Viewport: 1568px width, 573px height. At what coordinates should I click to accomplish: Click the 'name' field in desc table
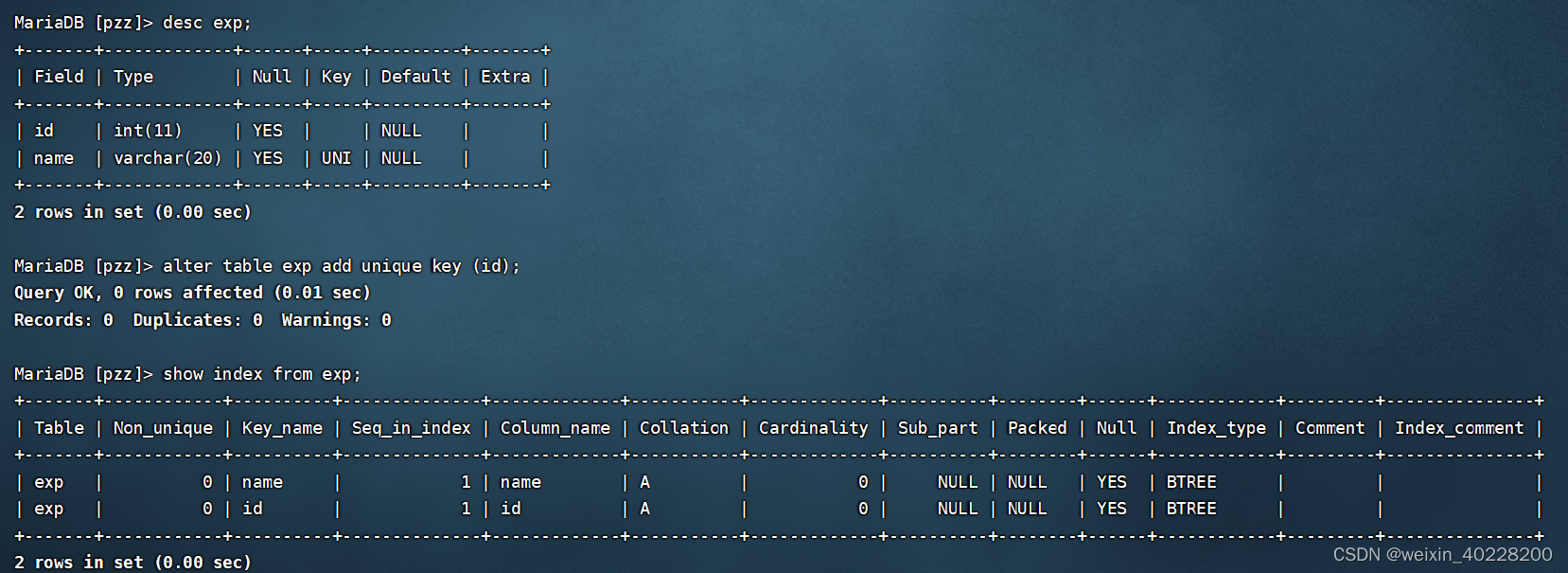54,158
